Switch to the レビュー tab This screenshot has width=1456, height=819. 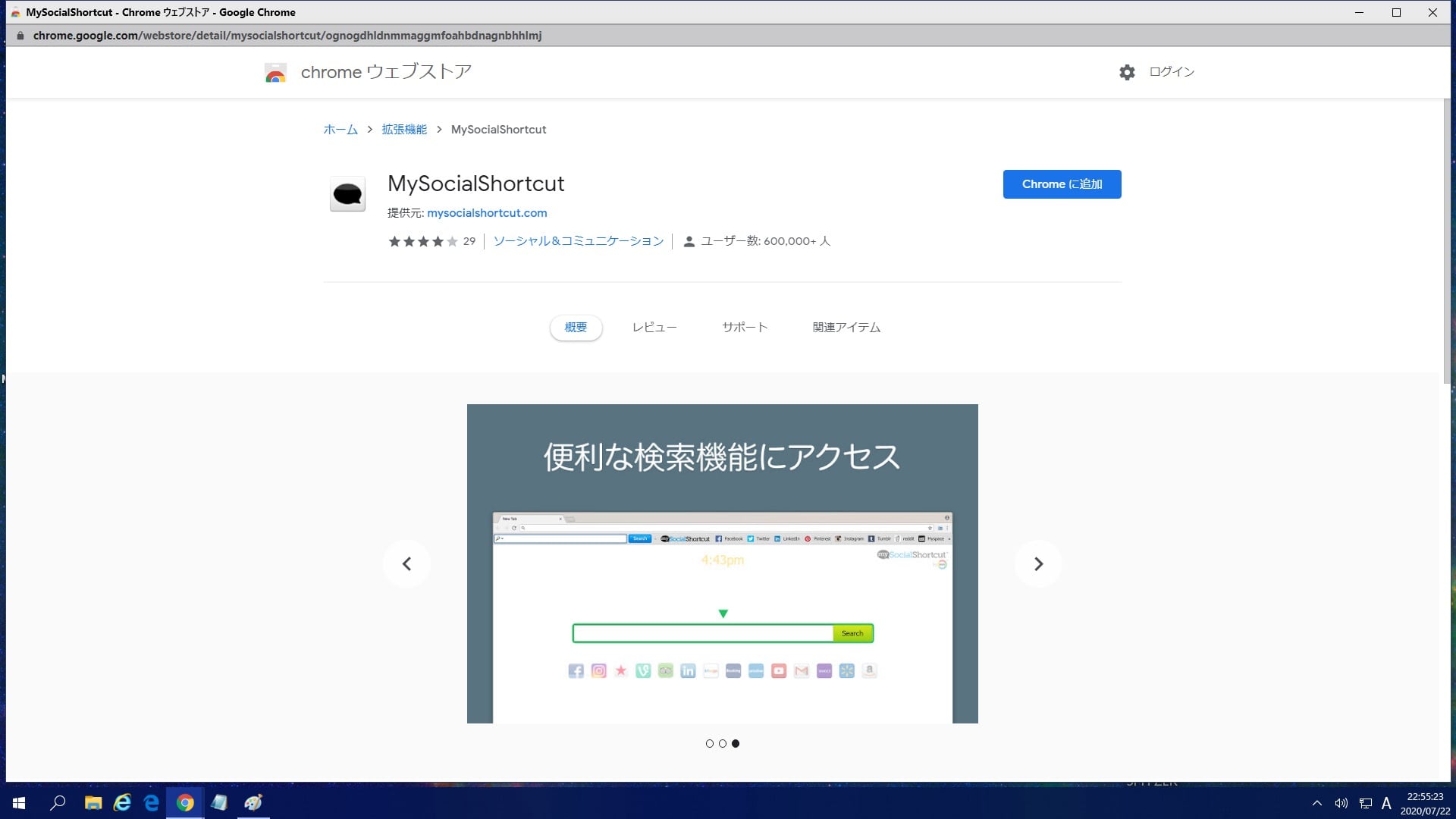[x=654, y=328]
